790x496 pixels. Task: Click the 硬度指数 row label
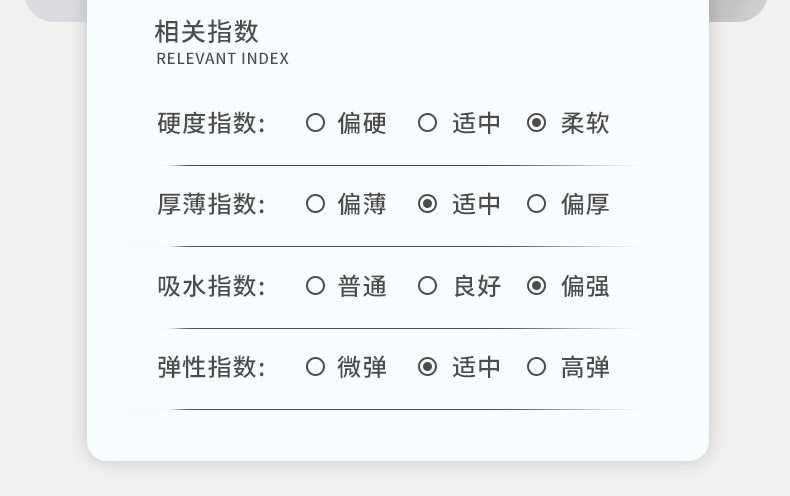pos(211,123)
